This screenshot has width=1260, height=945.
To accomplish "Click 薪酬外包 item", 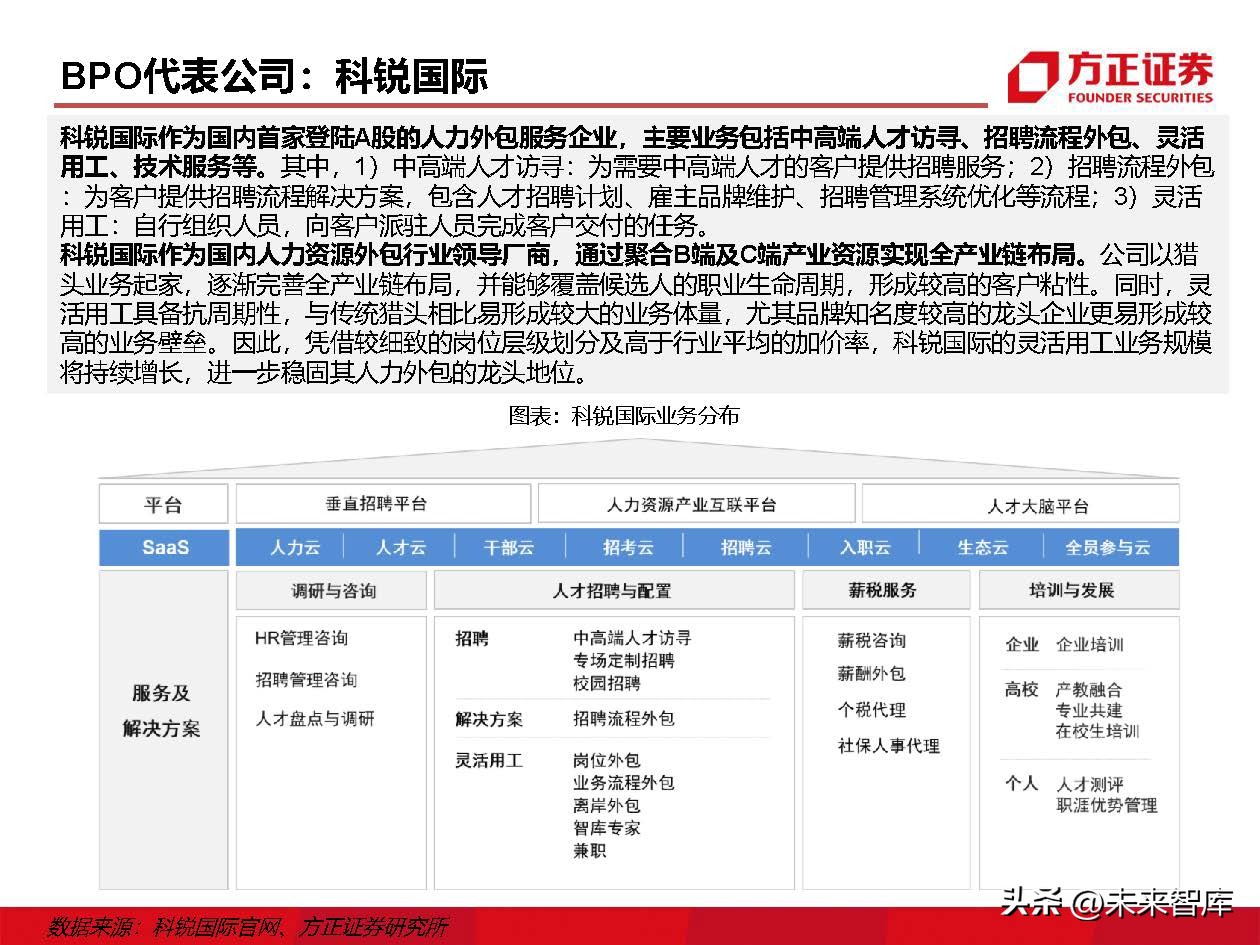I will coord(872,674).
